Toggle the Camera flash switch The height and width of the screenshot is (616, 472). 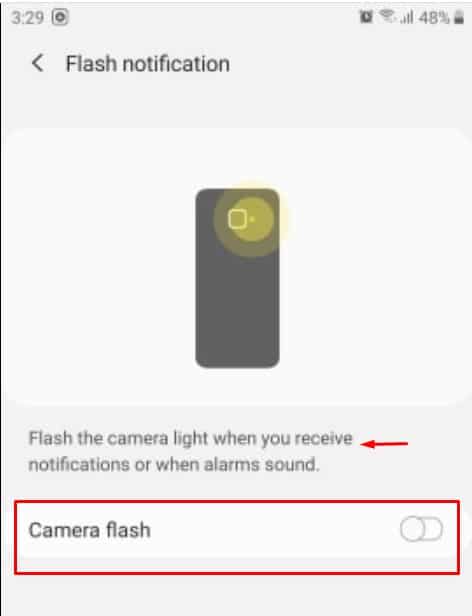point(421,529)
